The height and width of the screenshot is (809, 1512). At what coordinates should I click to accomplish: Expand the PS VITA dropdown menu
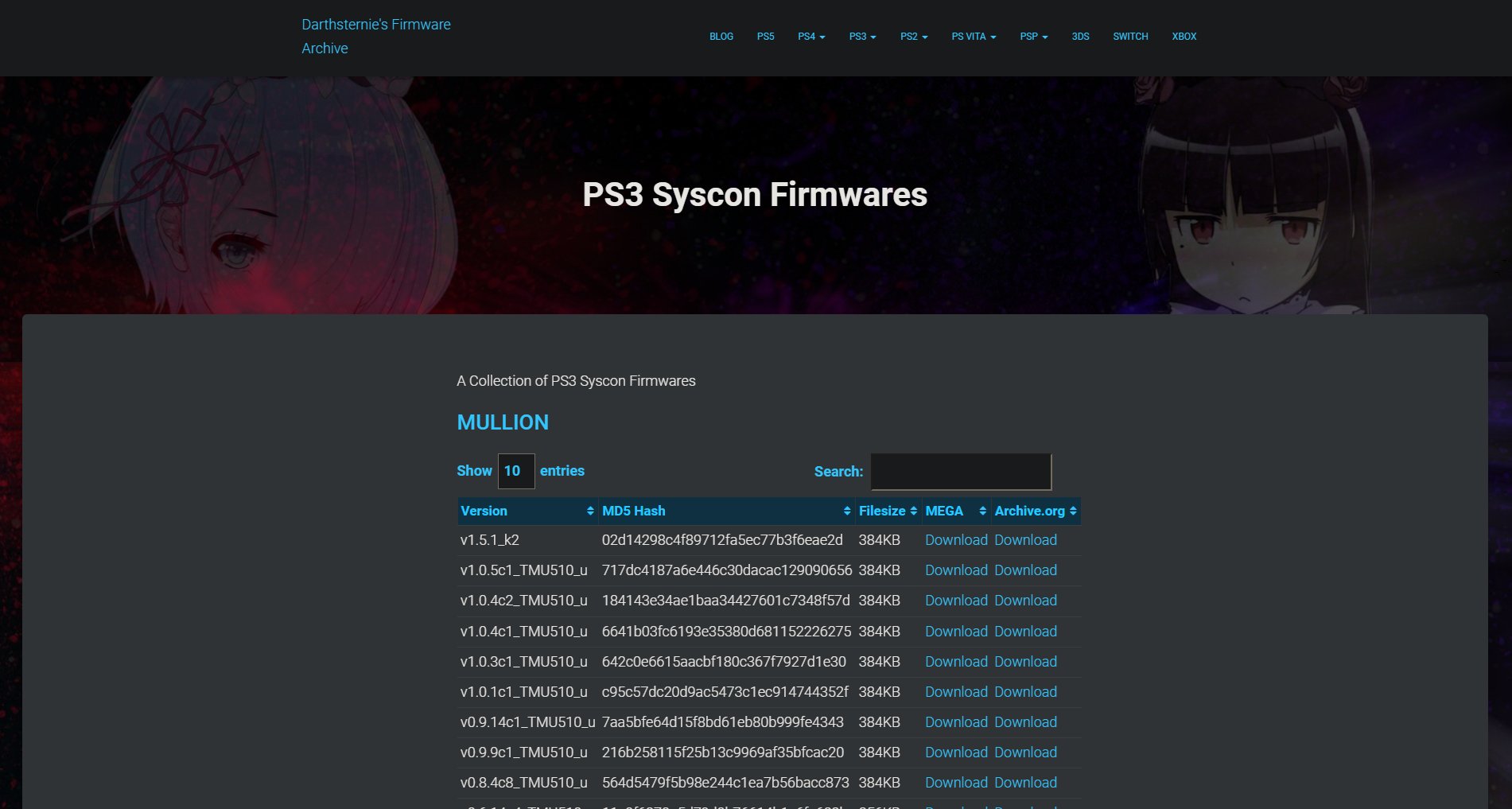pyautogui.click(x=974, y=37)
